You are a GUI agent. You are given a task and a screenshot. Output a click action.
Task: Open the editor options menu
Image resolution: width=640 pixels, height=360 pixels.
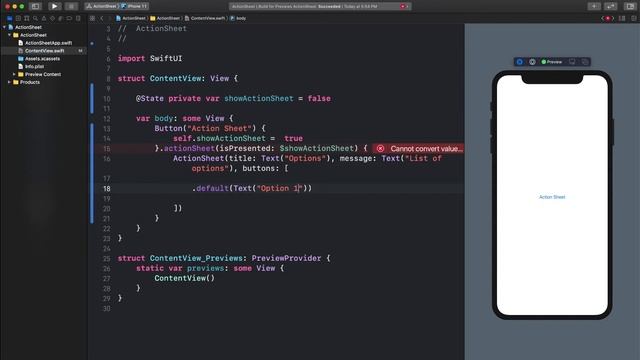(x=622, y=18)
